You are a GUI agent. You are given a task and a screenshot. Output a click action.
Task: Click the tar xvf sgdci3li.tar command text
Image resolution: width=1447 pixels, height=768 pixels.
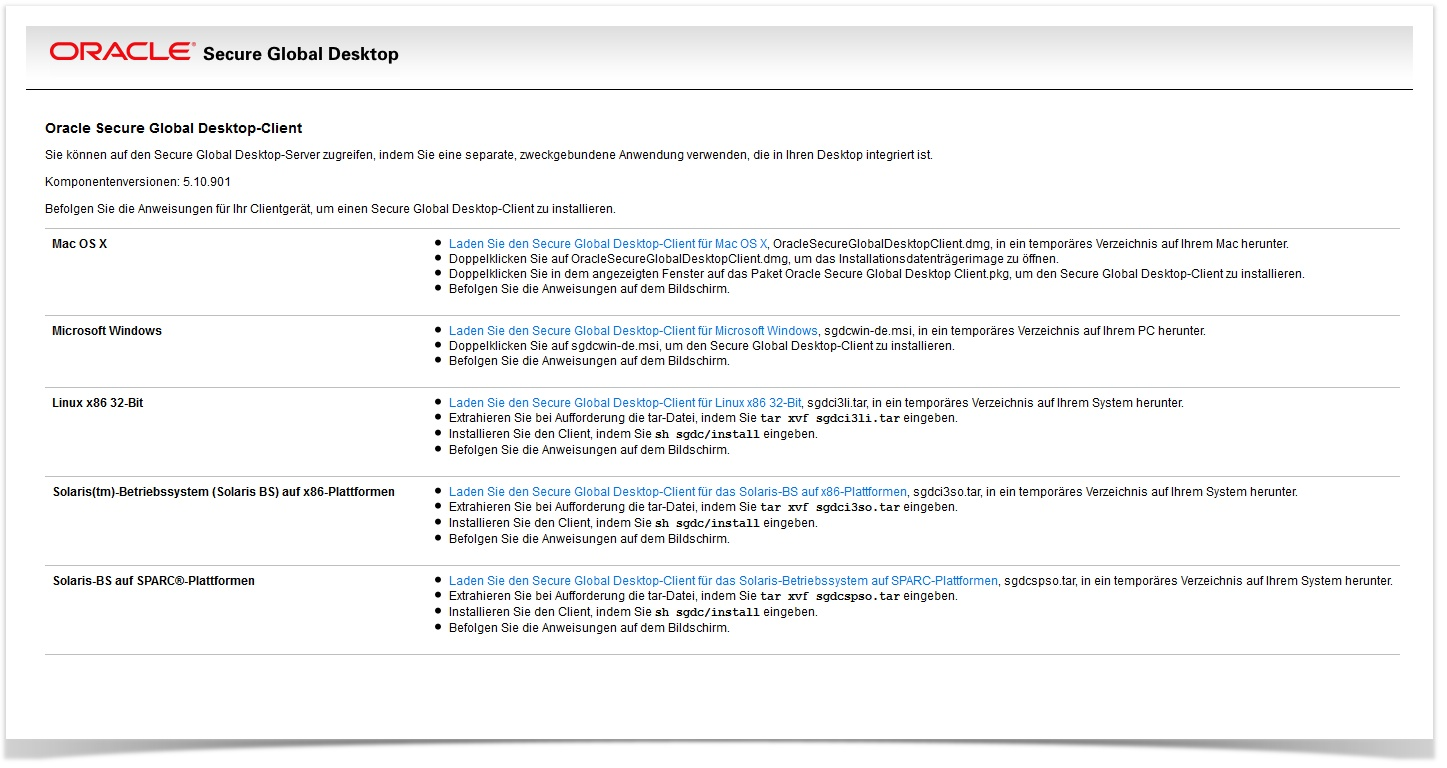(829, 418)
